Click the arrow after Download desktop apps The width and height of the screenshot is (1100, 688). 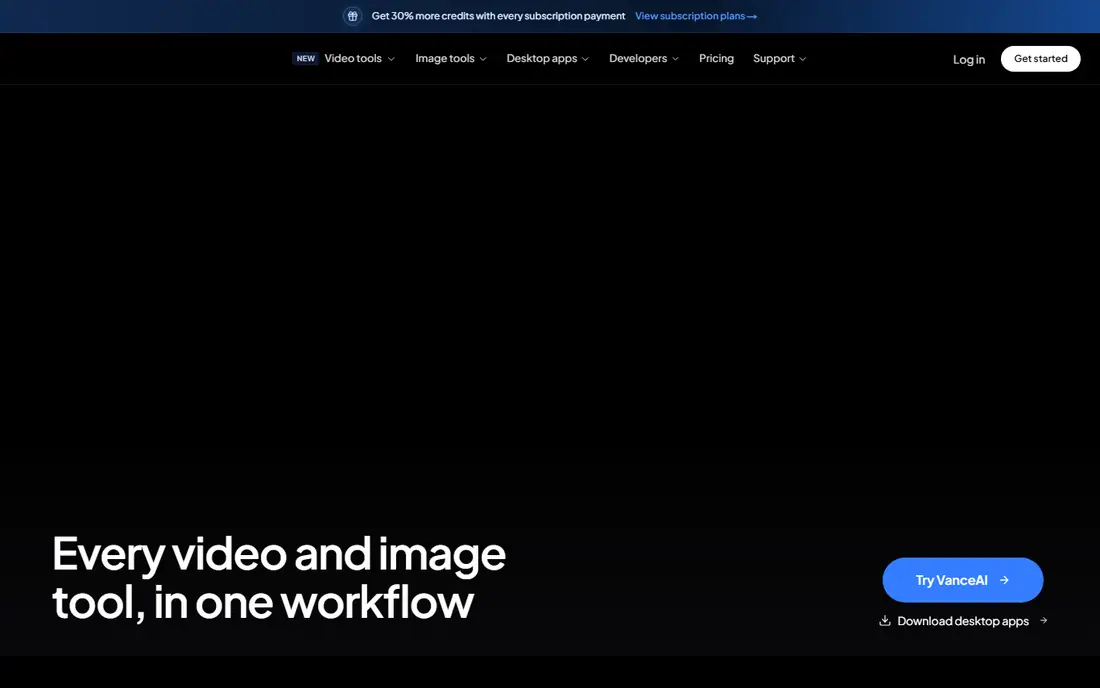click(1044, 620)
